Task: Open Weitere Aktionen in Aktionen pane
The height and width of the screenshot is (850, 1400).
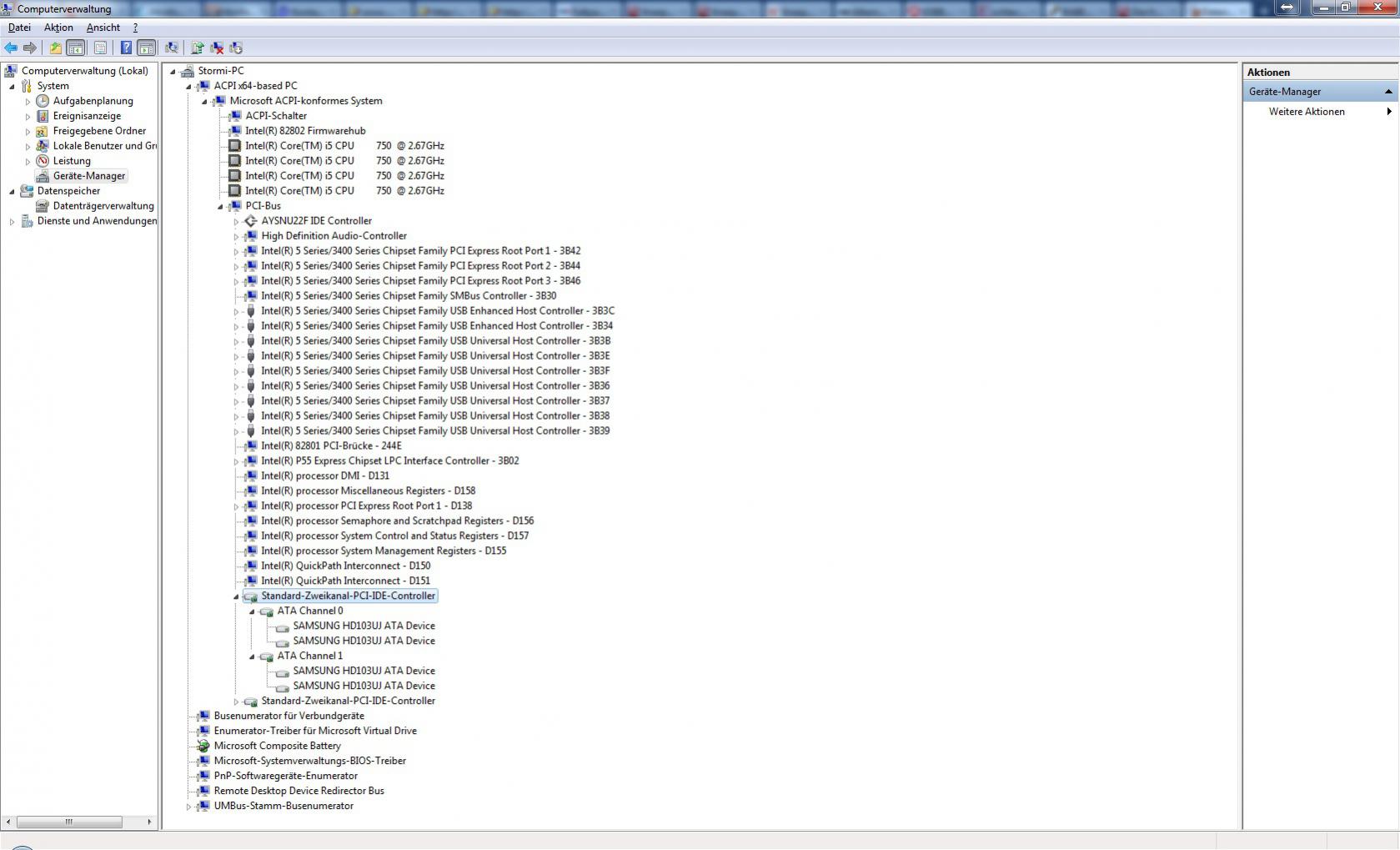Action: tap(1307, 112)
